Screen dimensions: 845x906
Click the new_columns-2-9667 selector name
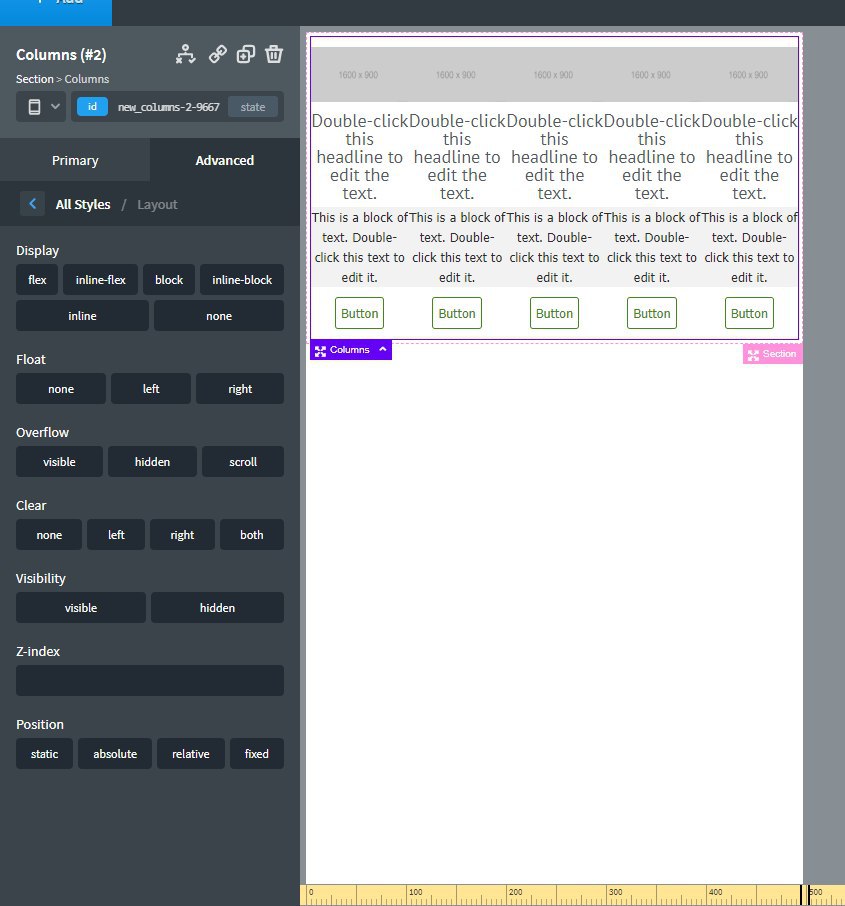point(169,107)
